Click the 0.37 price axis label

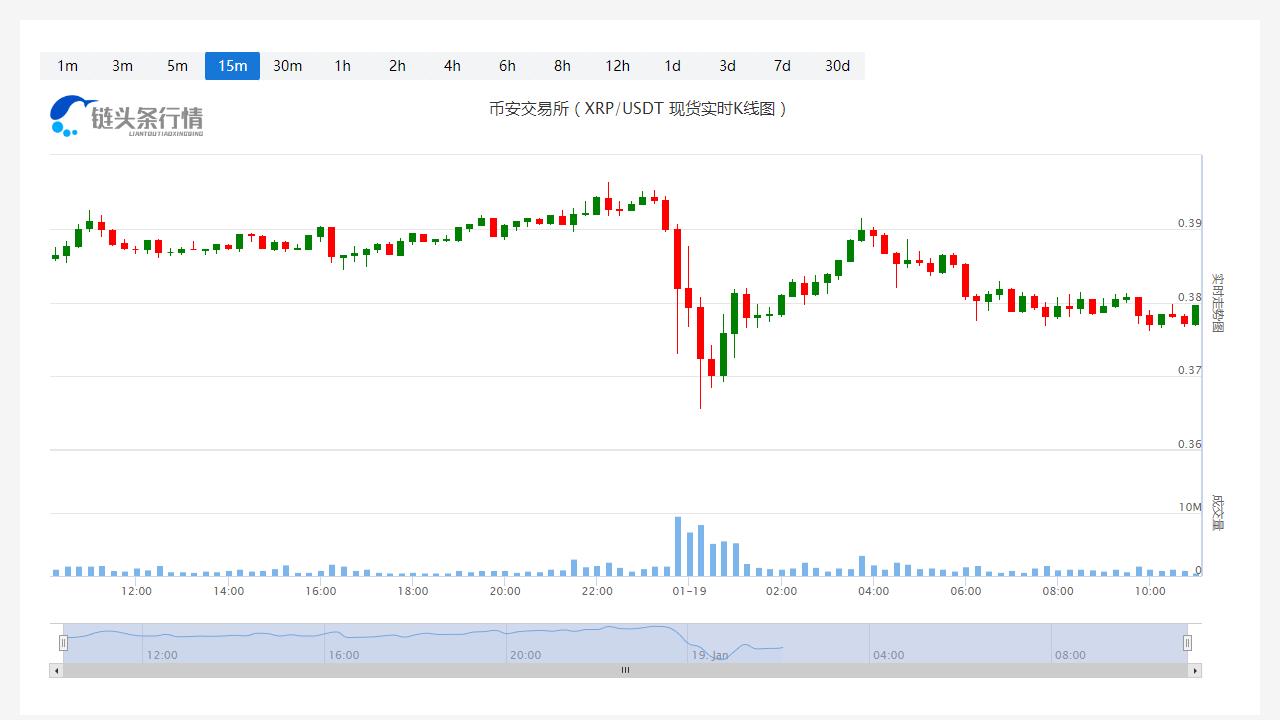click(1189, 370)
